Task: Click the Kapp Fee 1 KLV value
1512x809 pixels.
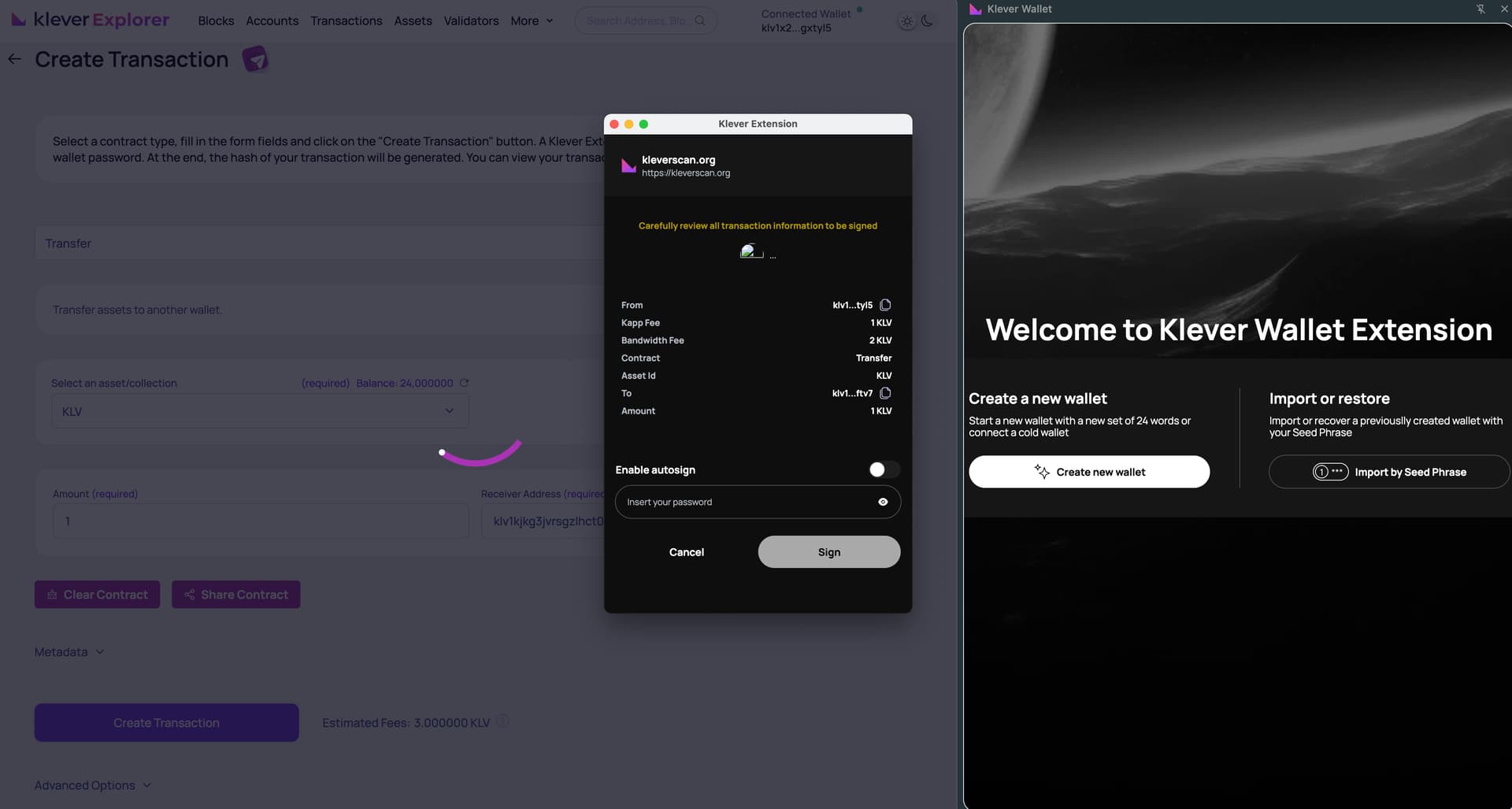Action: click(x=881, y=323)
